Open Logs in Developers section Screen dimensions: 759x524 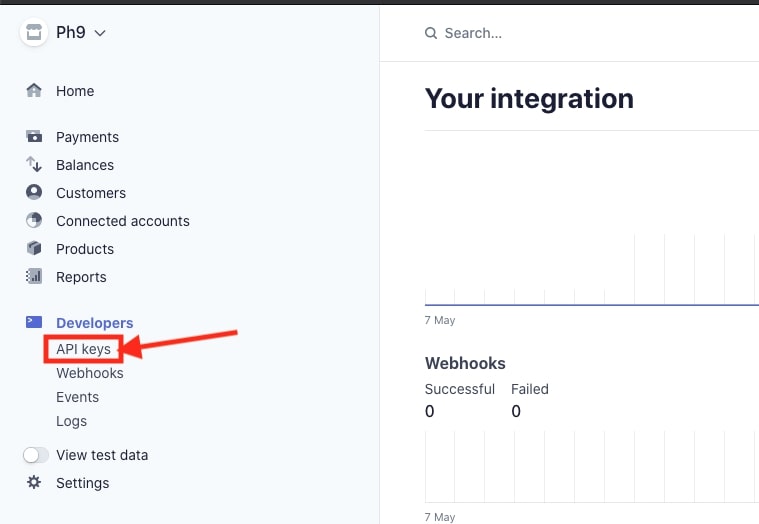(x=71, y=421)
